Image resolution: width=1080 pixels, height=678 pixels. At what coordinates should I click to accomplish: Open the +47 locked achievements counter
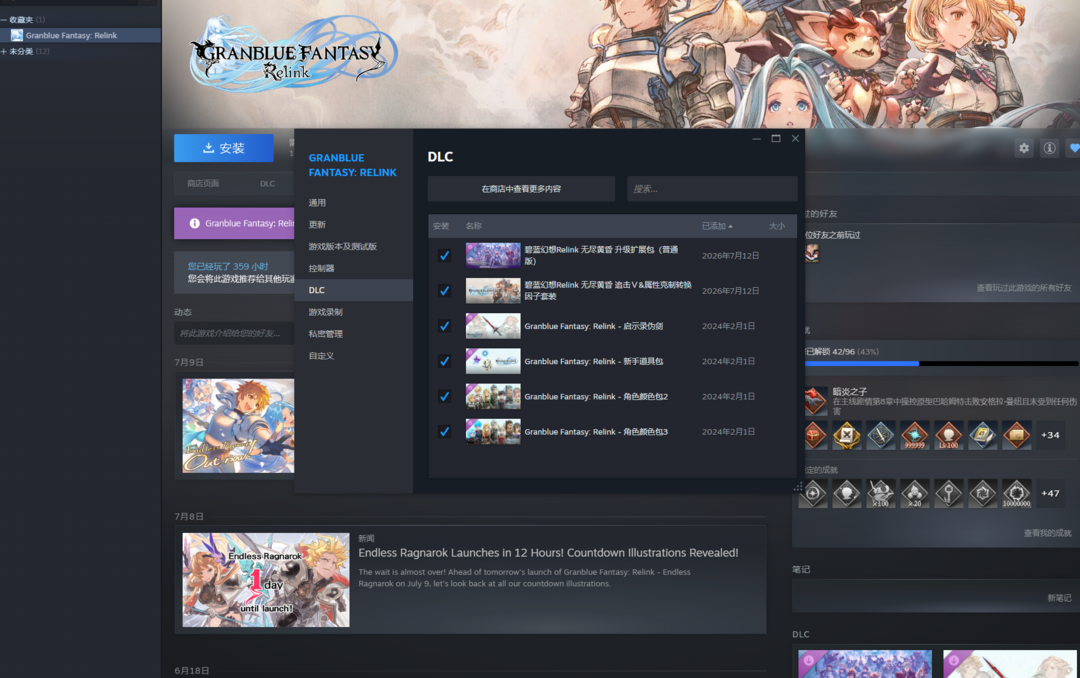[x=1050, y=493]
